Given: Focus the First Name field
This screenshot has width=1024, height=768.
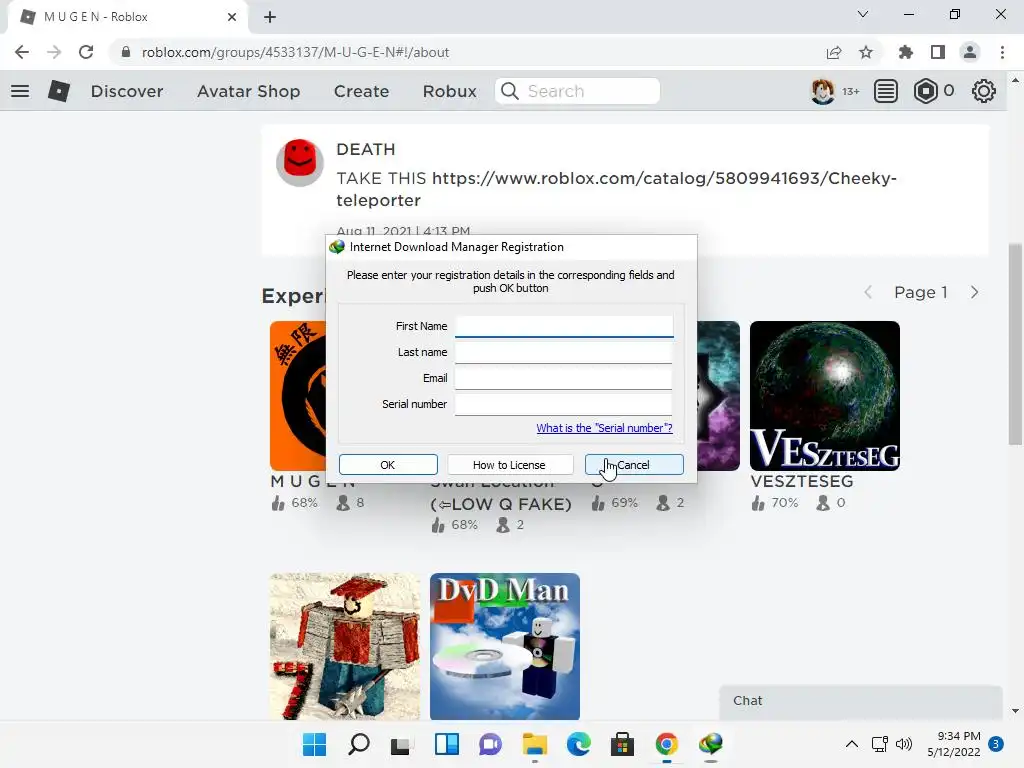Looking at the screenshot, I should coord(564,326).
